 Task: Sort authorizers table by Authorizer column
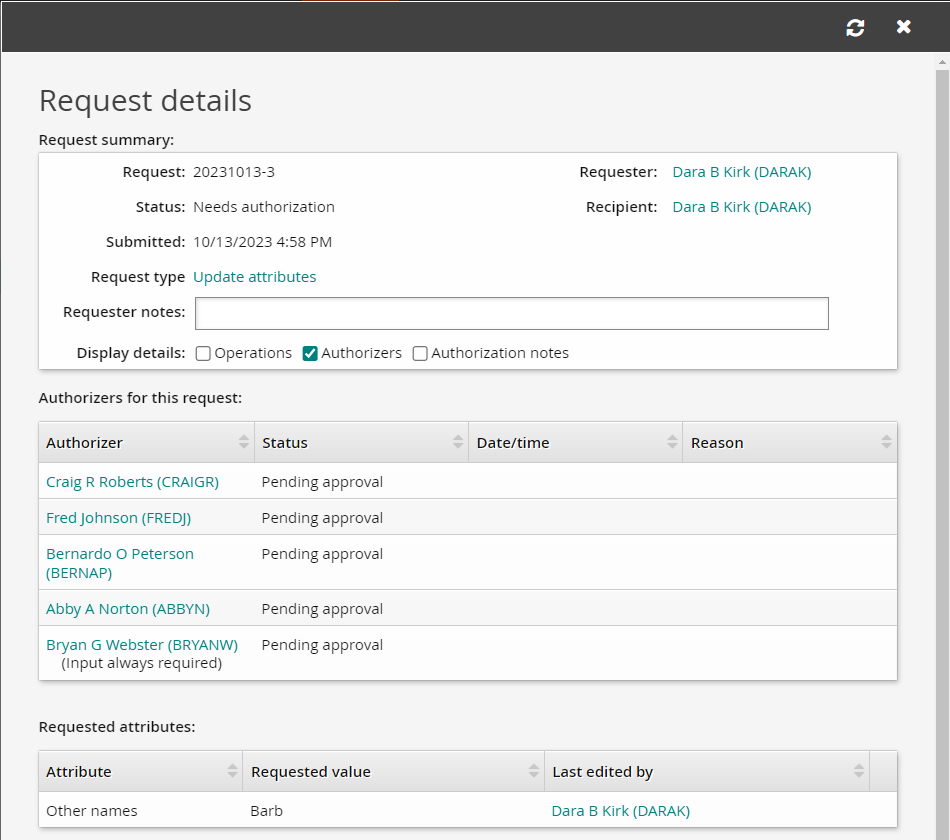[244, 442]
